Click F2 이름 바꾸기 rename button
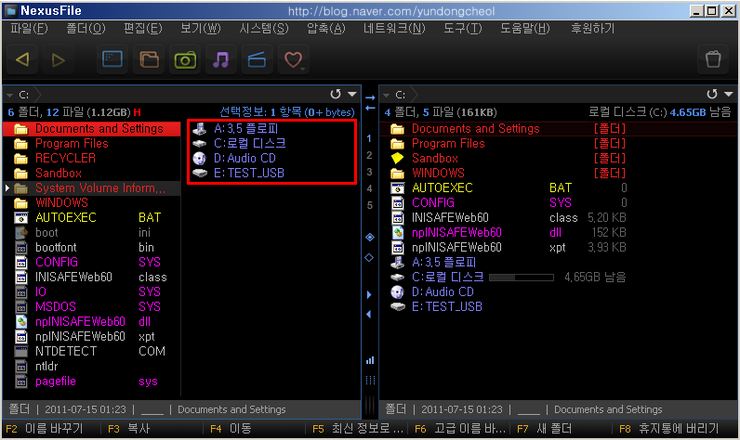The height and width of the screenshot is (440, 740). point(44,429)
